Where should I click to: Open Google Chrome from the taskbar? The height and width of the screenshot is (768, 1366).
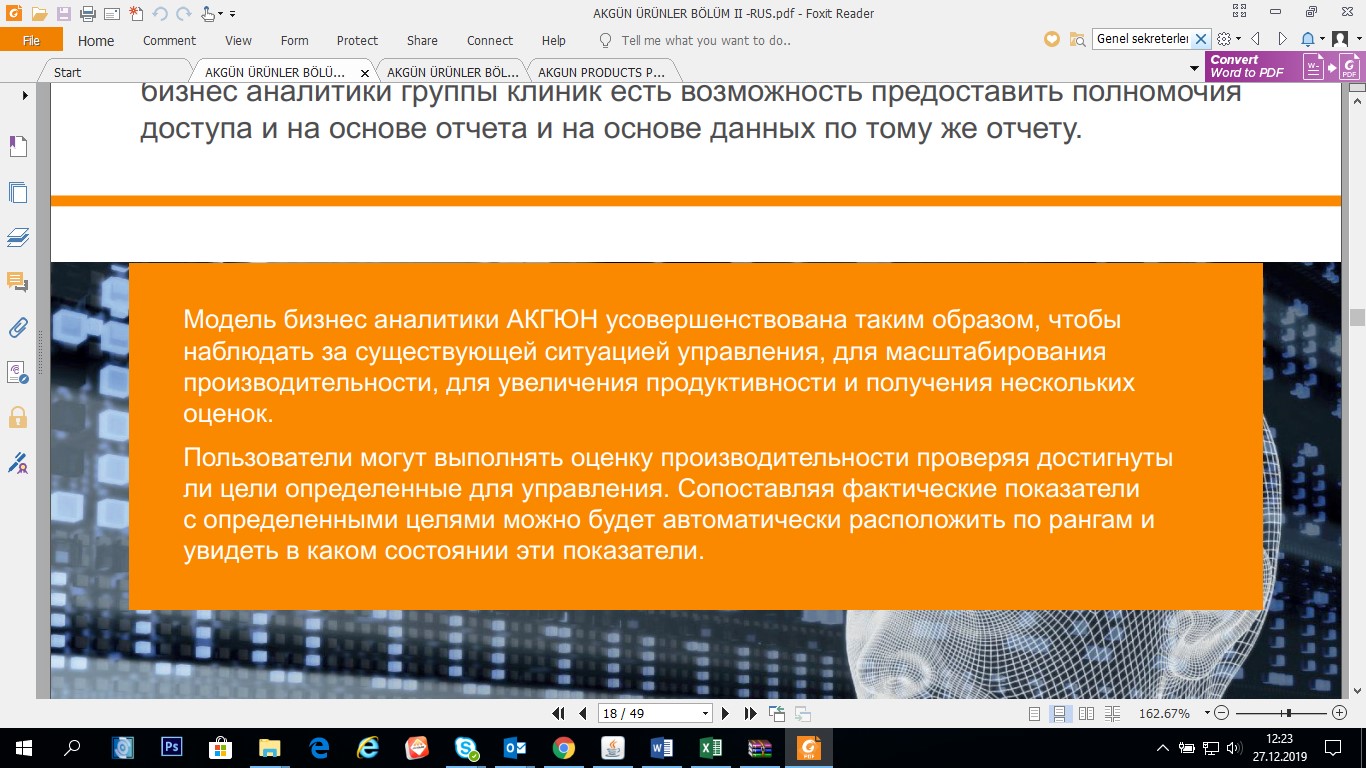(564, 748)
